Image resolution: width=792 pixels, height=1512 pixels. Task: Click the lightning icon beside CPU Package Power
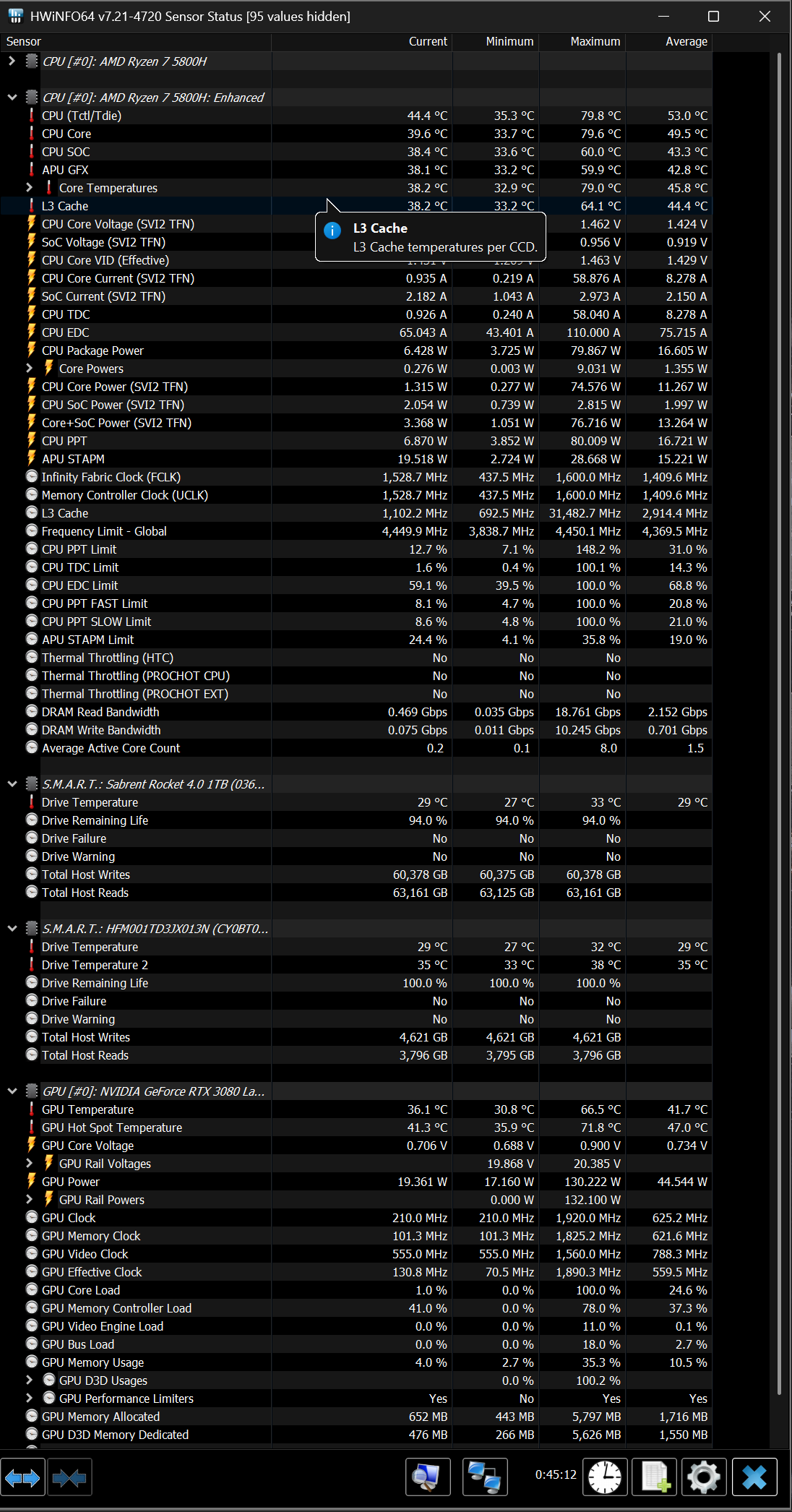click(x=31, y=351)
